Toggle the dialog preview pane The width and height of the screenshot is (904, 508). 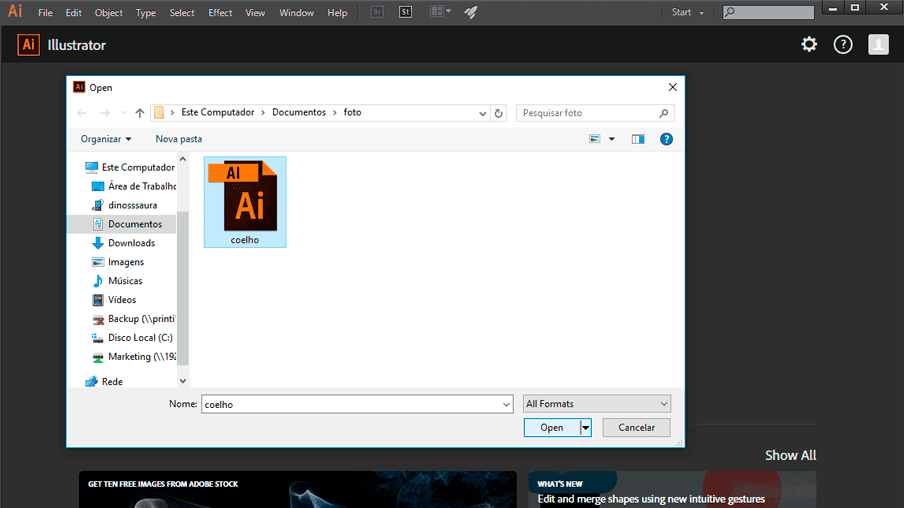[638, 139]
